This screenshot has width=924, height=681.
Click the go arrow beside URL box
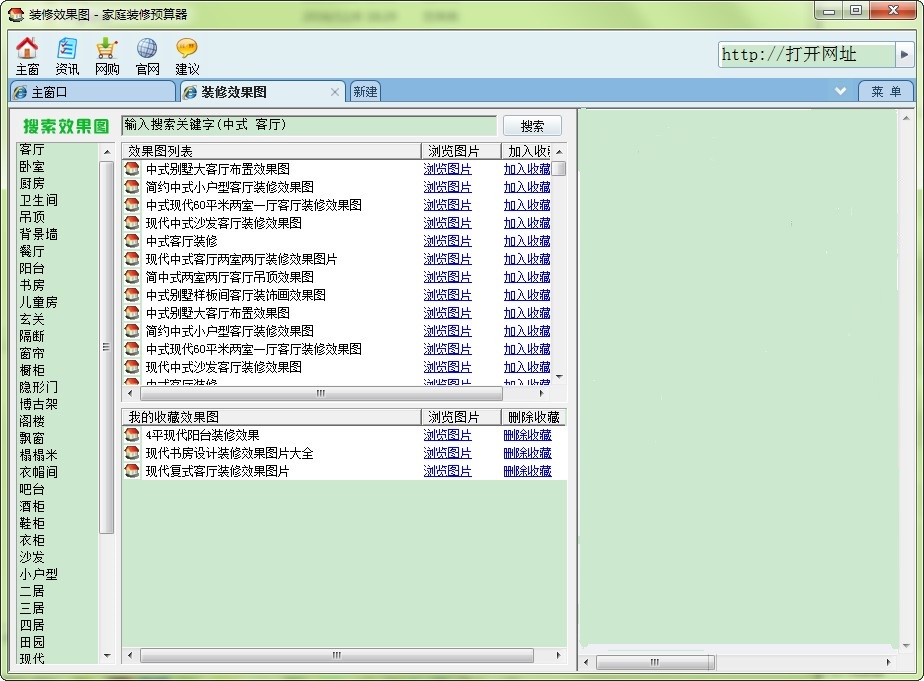[x=905, y=55]
